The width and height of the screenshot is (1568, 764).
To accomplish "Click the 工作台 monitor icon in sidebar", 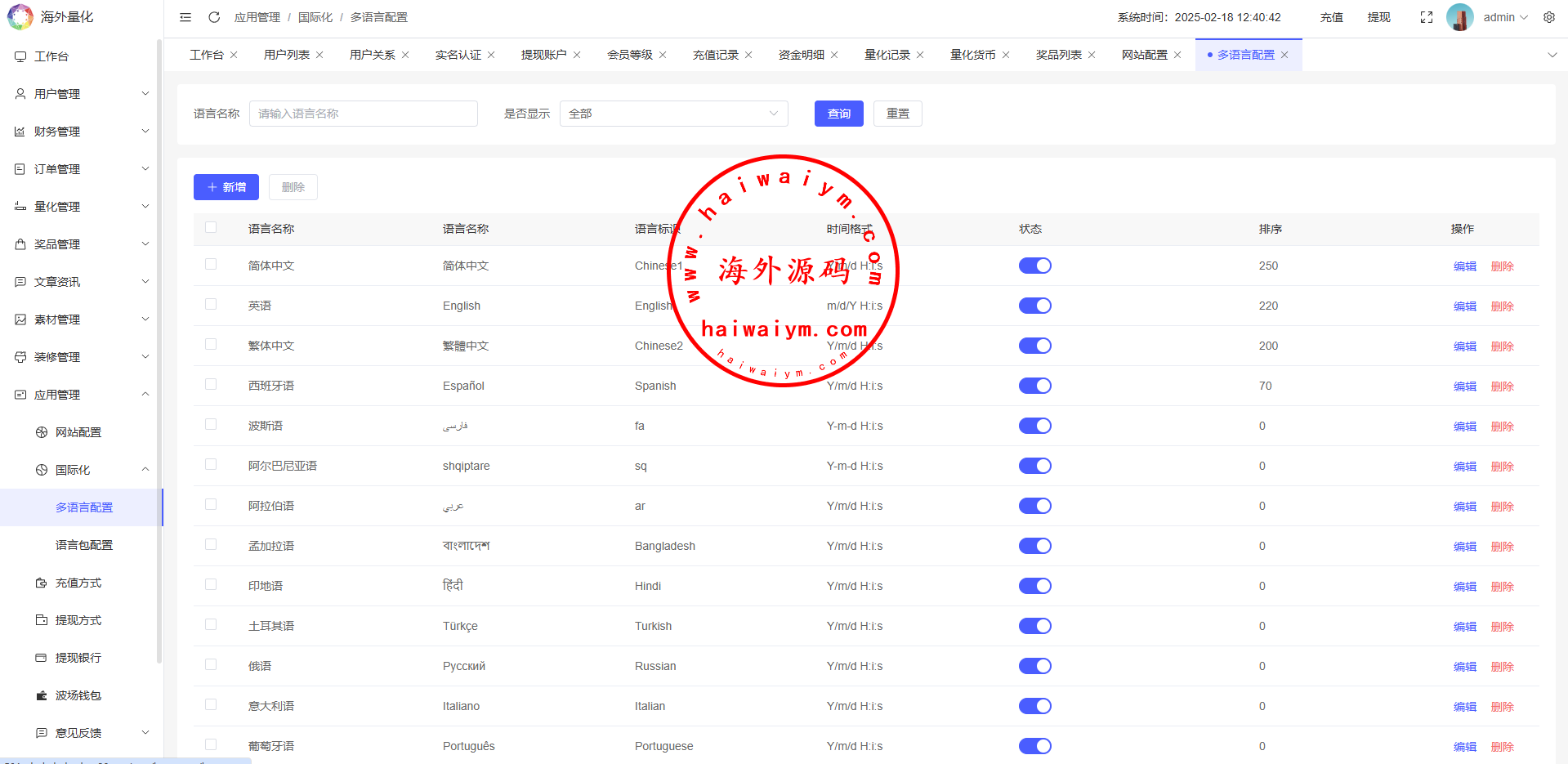I will (20, 56).
